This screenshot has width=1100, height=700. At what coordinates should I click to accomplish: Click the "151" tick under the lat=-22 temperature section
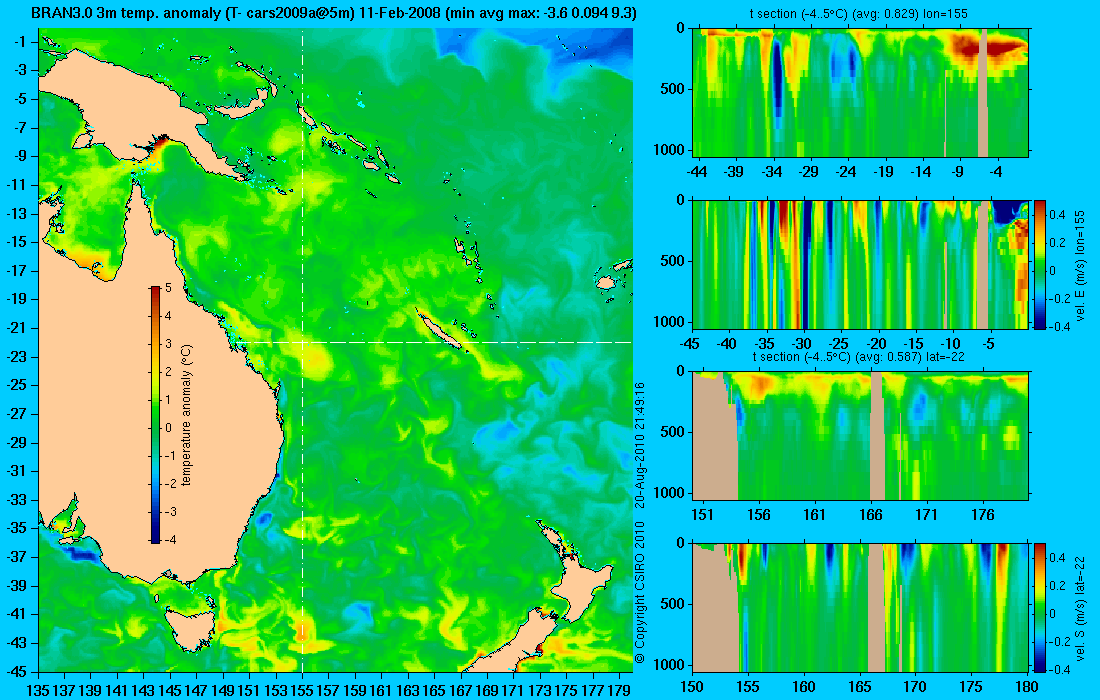pos(702,515)
